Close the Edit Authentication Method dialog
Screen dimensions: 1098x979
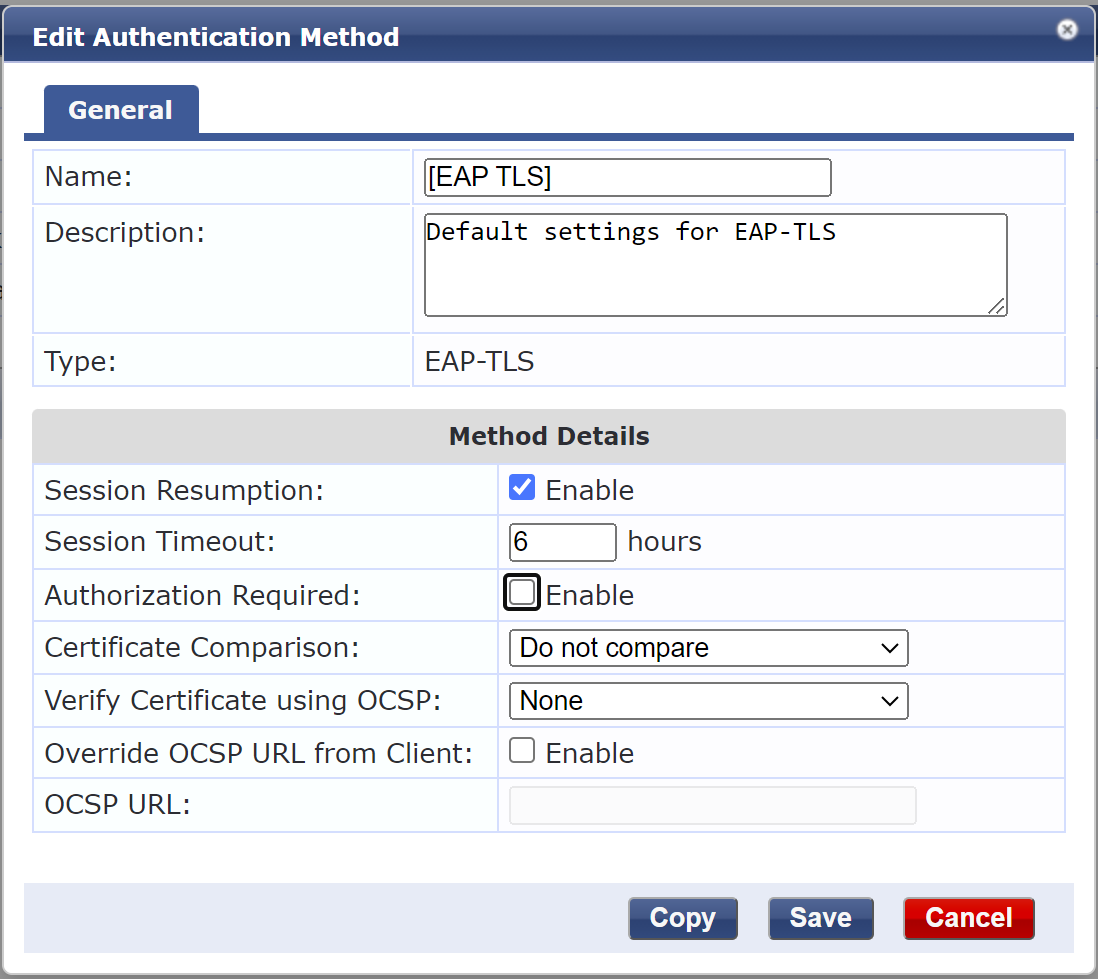point(1066,29)
